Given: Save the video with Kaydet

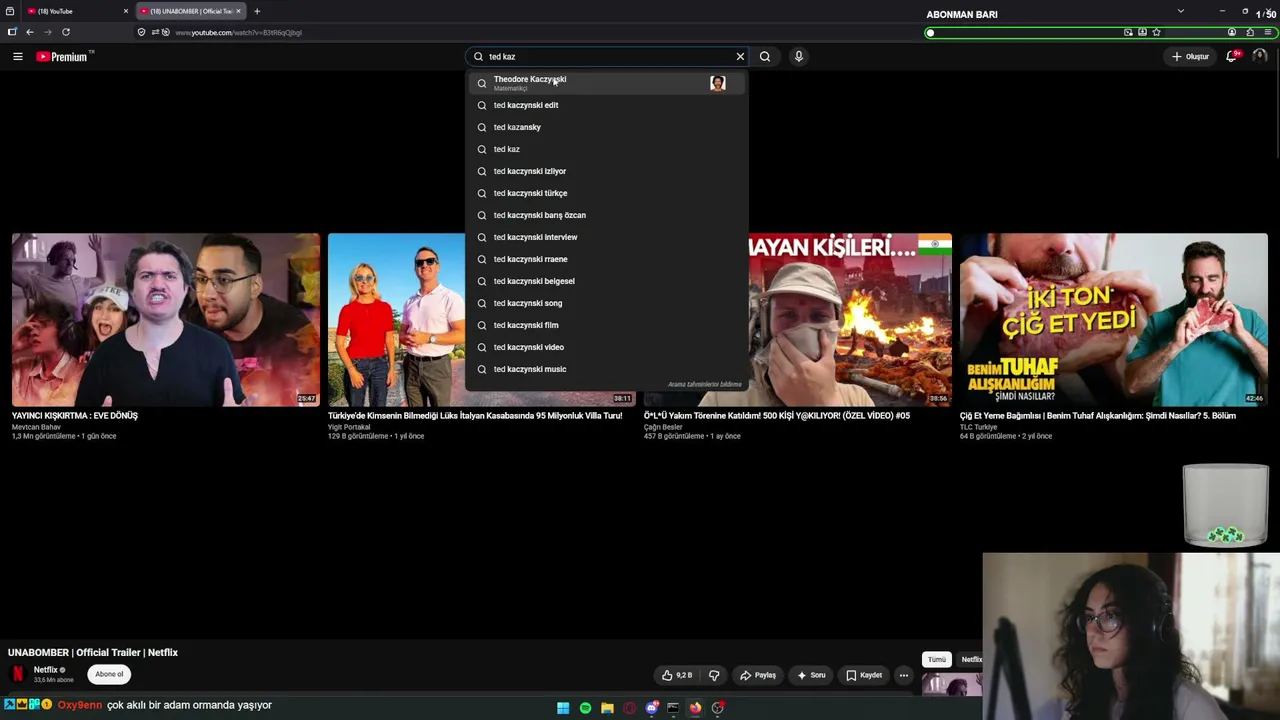Looking at the screenshot, I should (864, 675).
